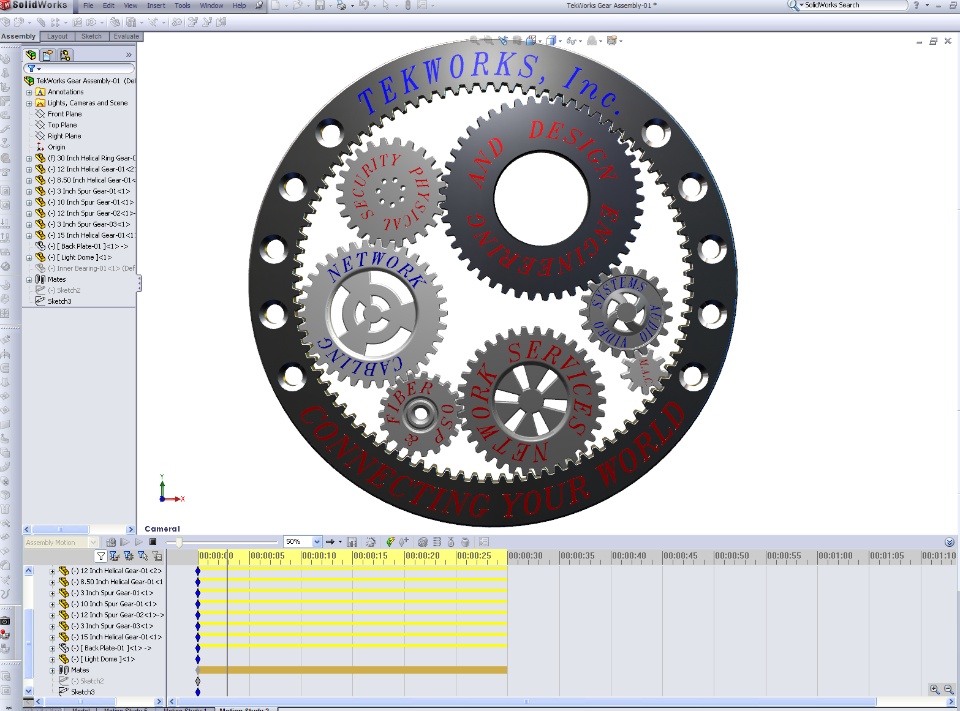The height and width of the screenshot is (711, 960).
Task: Click the Print icon in top toolbar
Action: click(x=341, y=6)
